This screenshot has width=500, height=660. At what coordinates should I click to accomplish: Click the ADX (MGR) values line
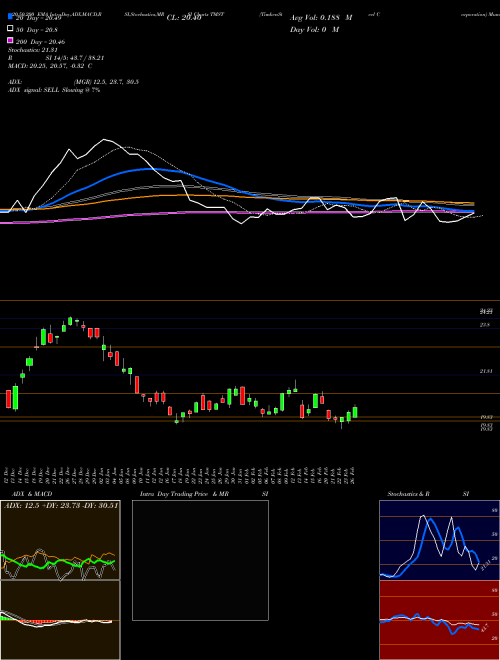click(x=73, y=82)
